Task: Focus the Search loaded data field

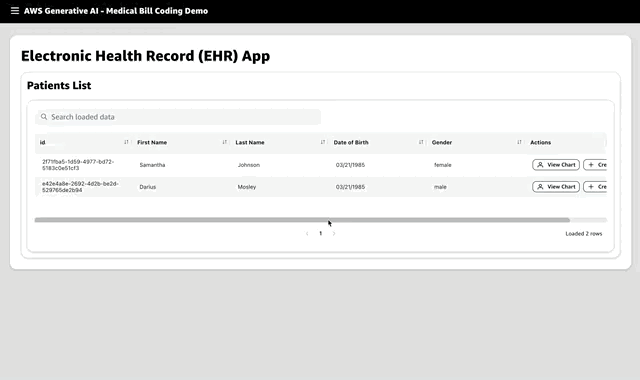Action: pos(178,117)
